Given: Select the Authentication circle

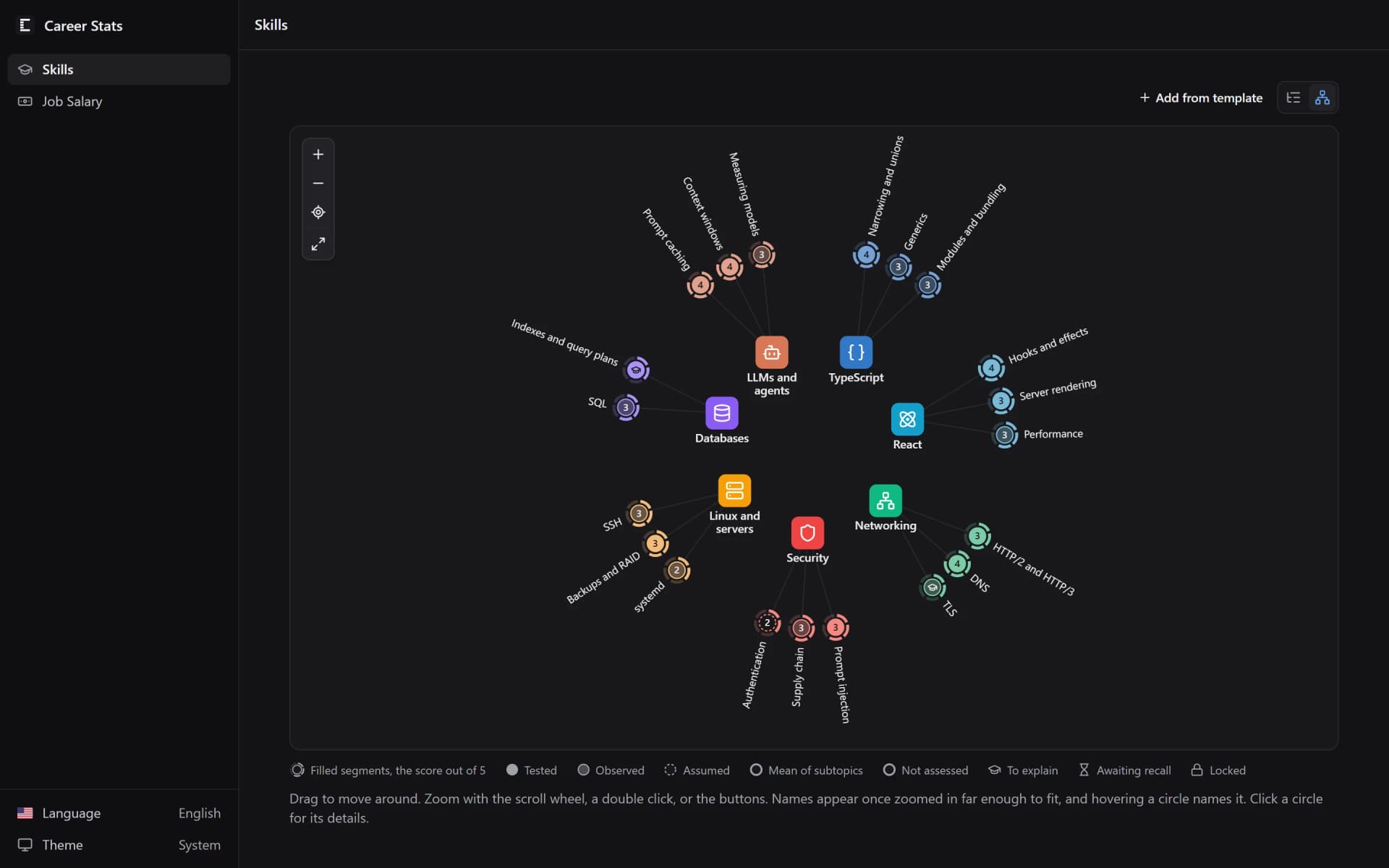Looking at the screenshot, I should click(767, 622).
